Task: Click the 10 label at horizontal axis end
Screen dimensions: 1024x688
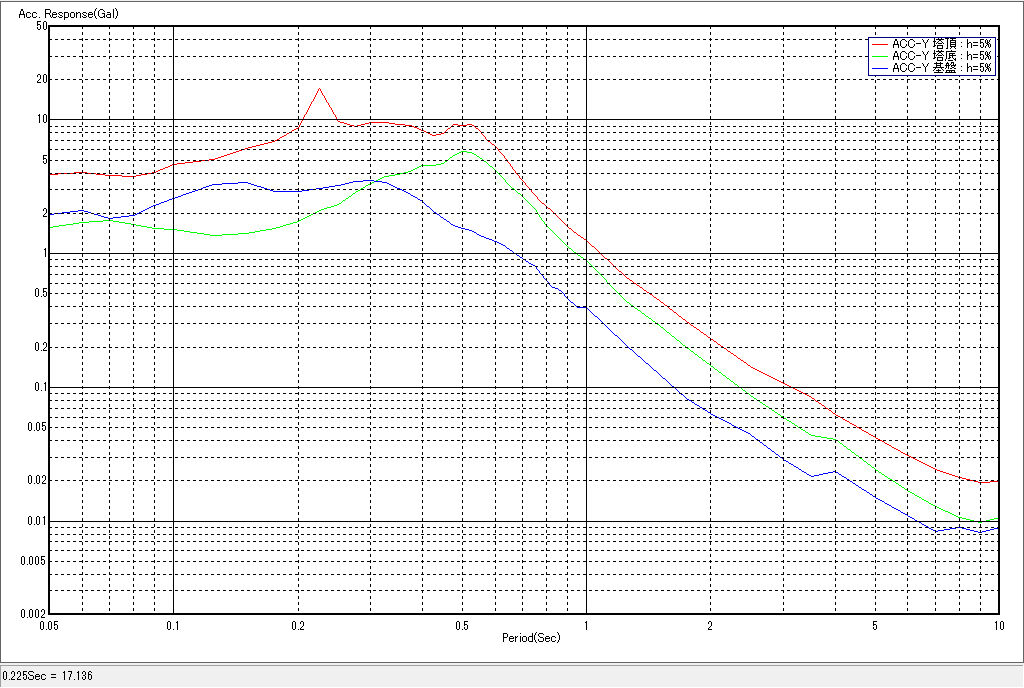Action: [x=996, y=625]
